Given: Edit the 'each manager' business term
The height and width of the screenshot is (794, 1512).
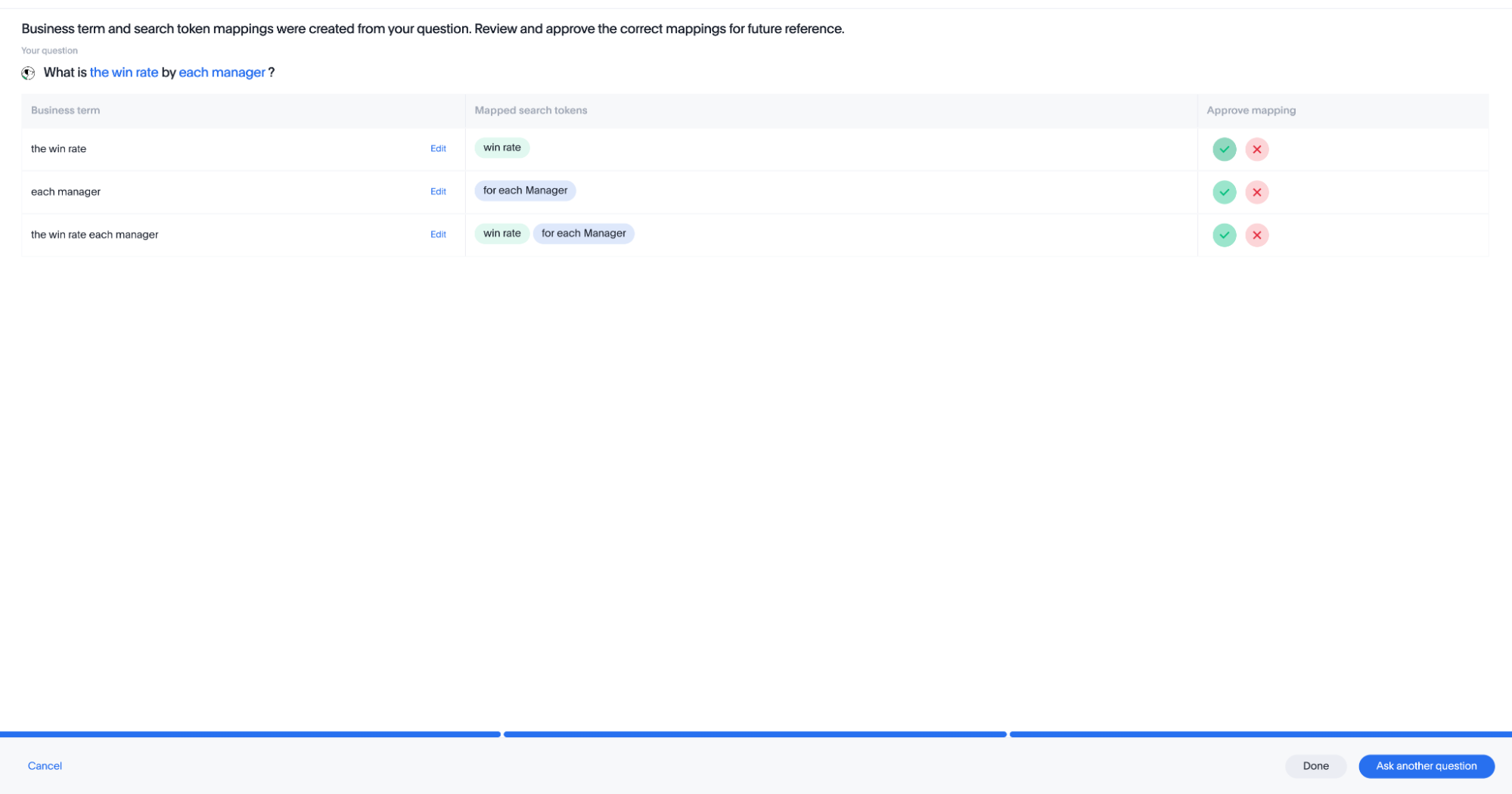Looking at the screenshot, I should [438, 192].
